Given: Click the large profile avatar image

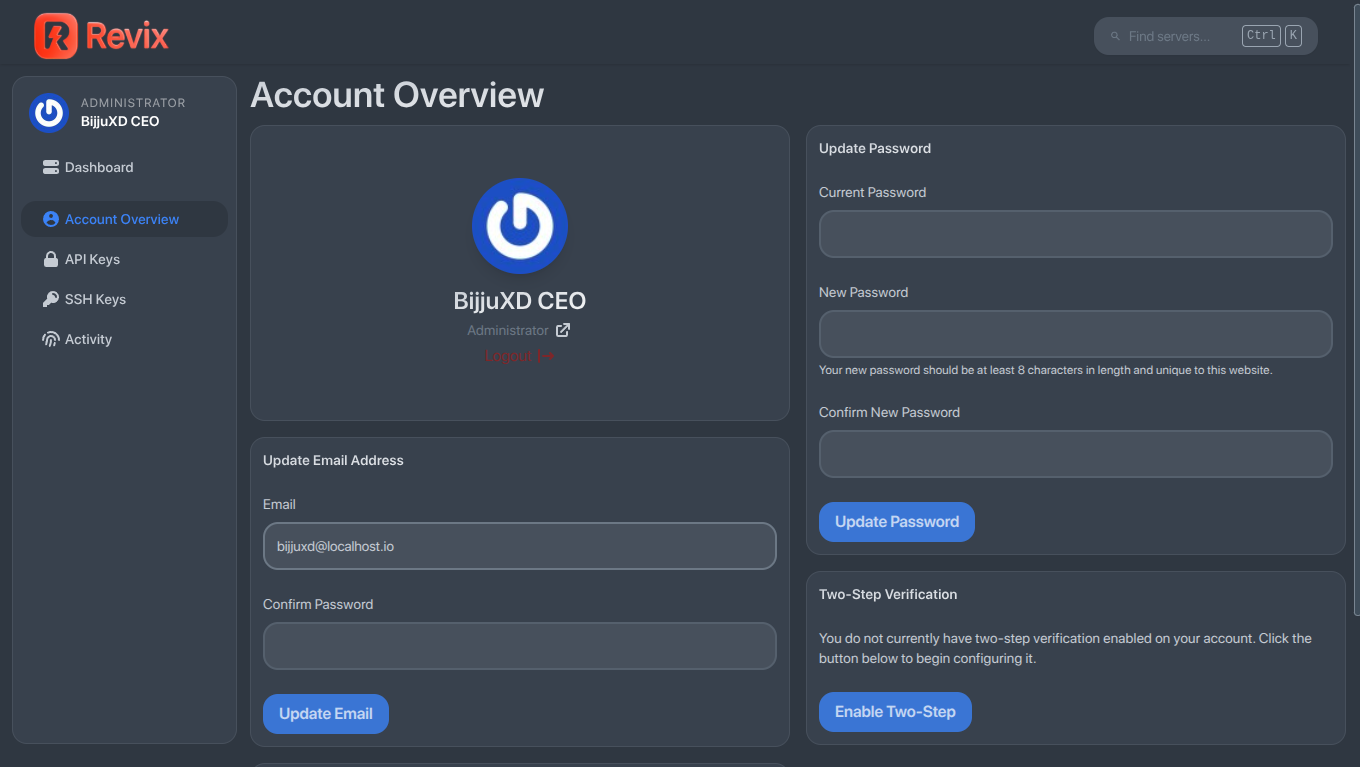Looking at the screenshot, I should click(520, 226).
